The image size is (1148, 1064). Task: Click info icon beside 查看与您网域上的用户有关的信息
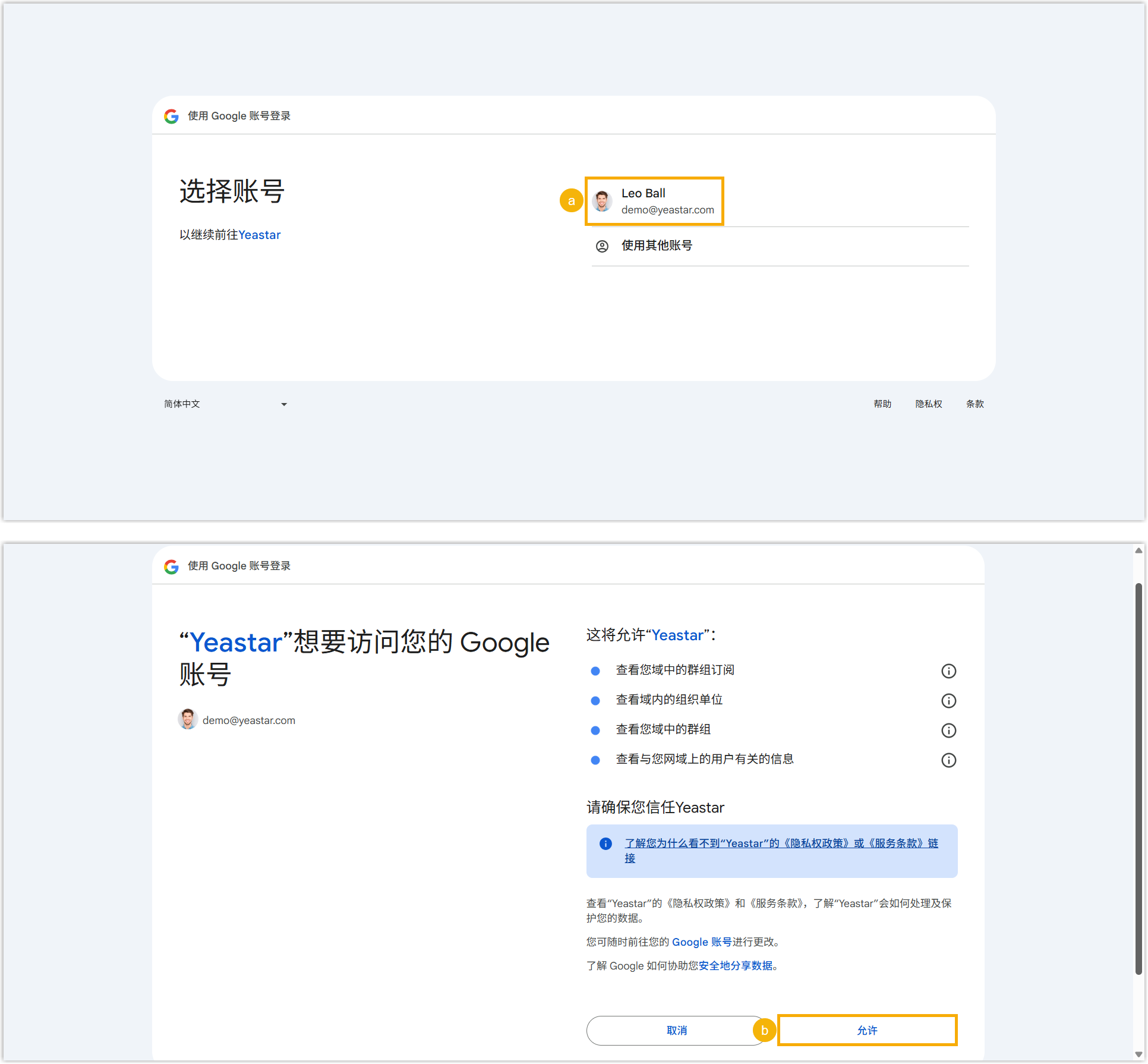[x=948, y=760]
